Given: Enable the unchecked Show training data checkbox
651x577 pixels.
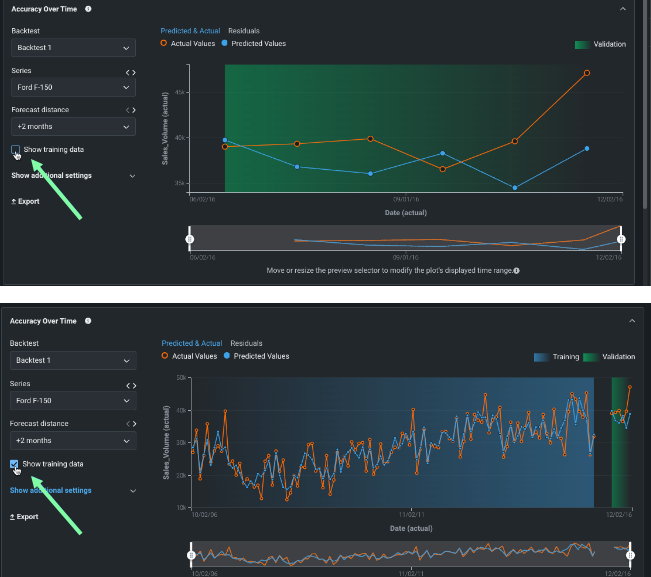Looking at the screenshot, I should (x=15, y=150).
